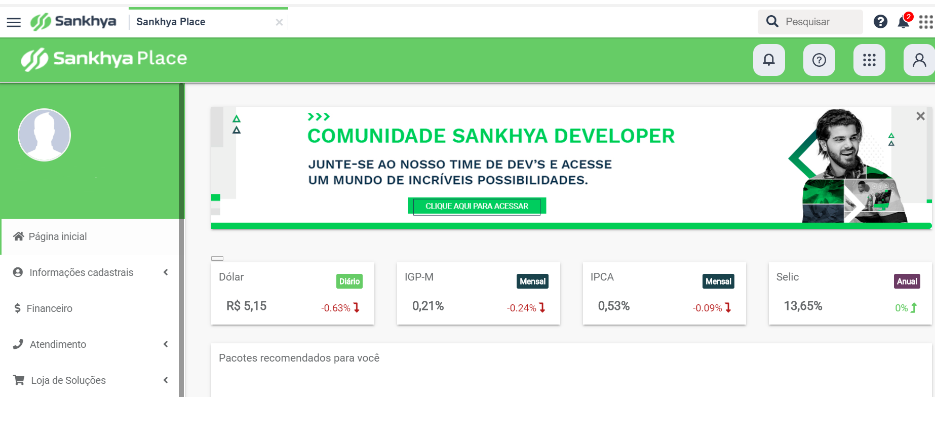Click the cart icon beside Loja de Soluções
Screen dimensions: 951x430
[19, 380]
